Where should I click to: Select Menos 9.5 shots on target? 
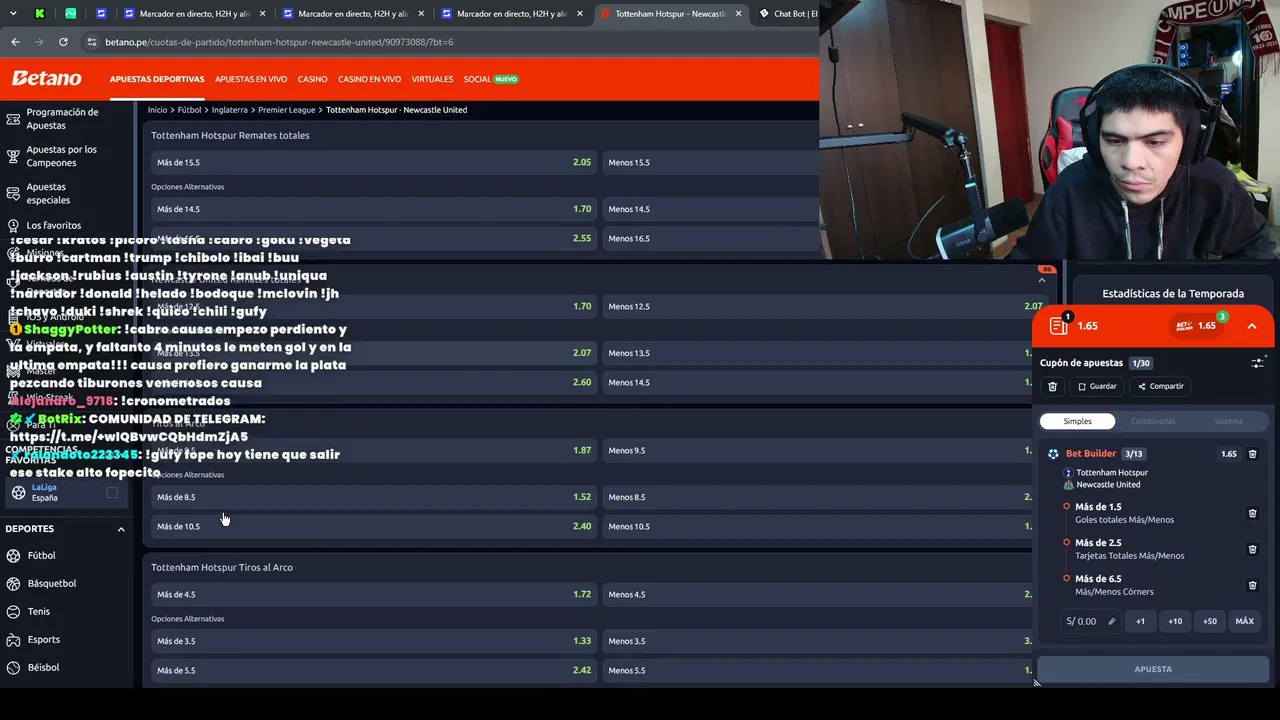coord(817,450)
